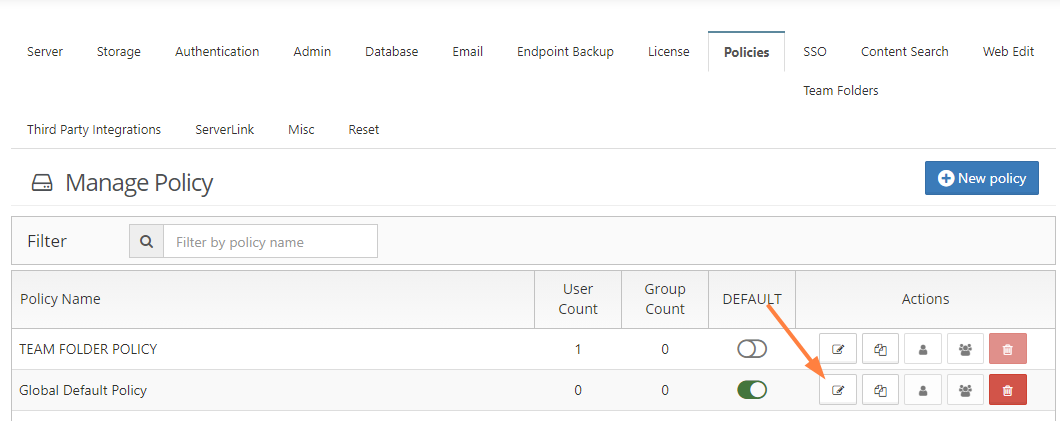Screen dimensions: 1060x421
Task: Copy the TEAM FOLDER POLICY
Action: point(880,349)
